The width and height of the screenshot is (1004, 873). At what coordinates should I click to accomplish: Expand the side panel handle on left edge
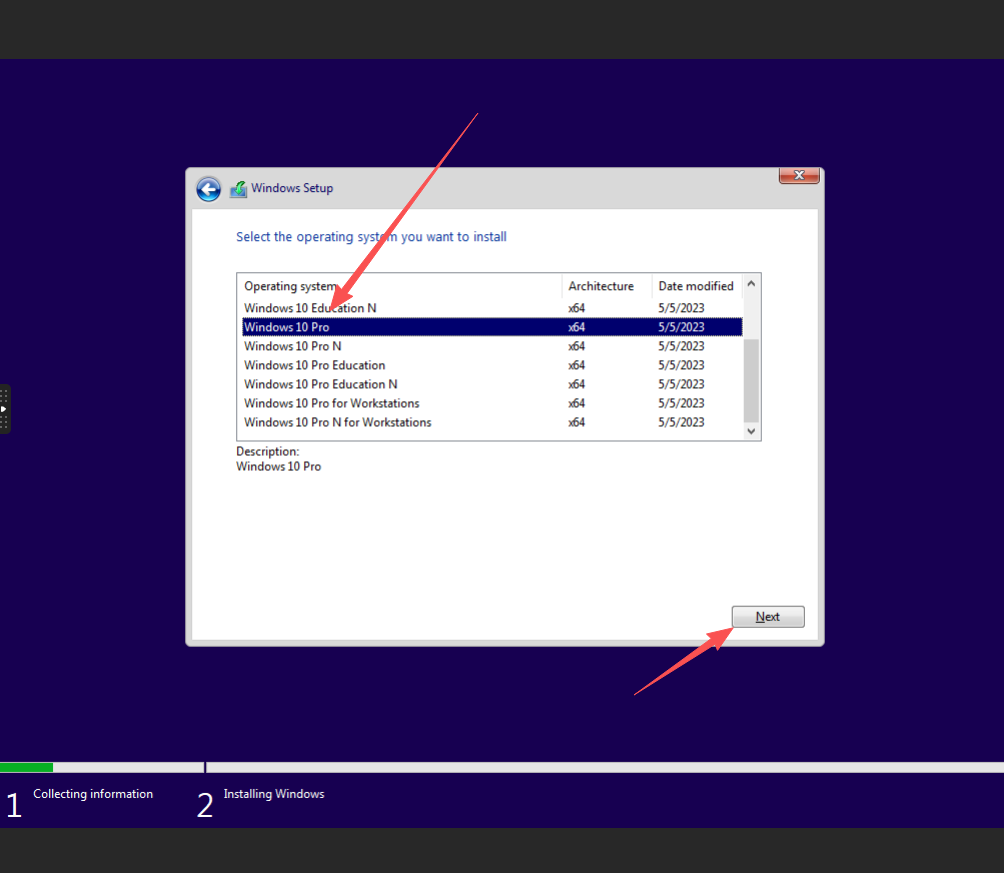coord(4,409)
